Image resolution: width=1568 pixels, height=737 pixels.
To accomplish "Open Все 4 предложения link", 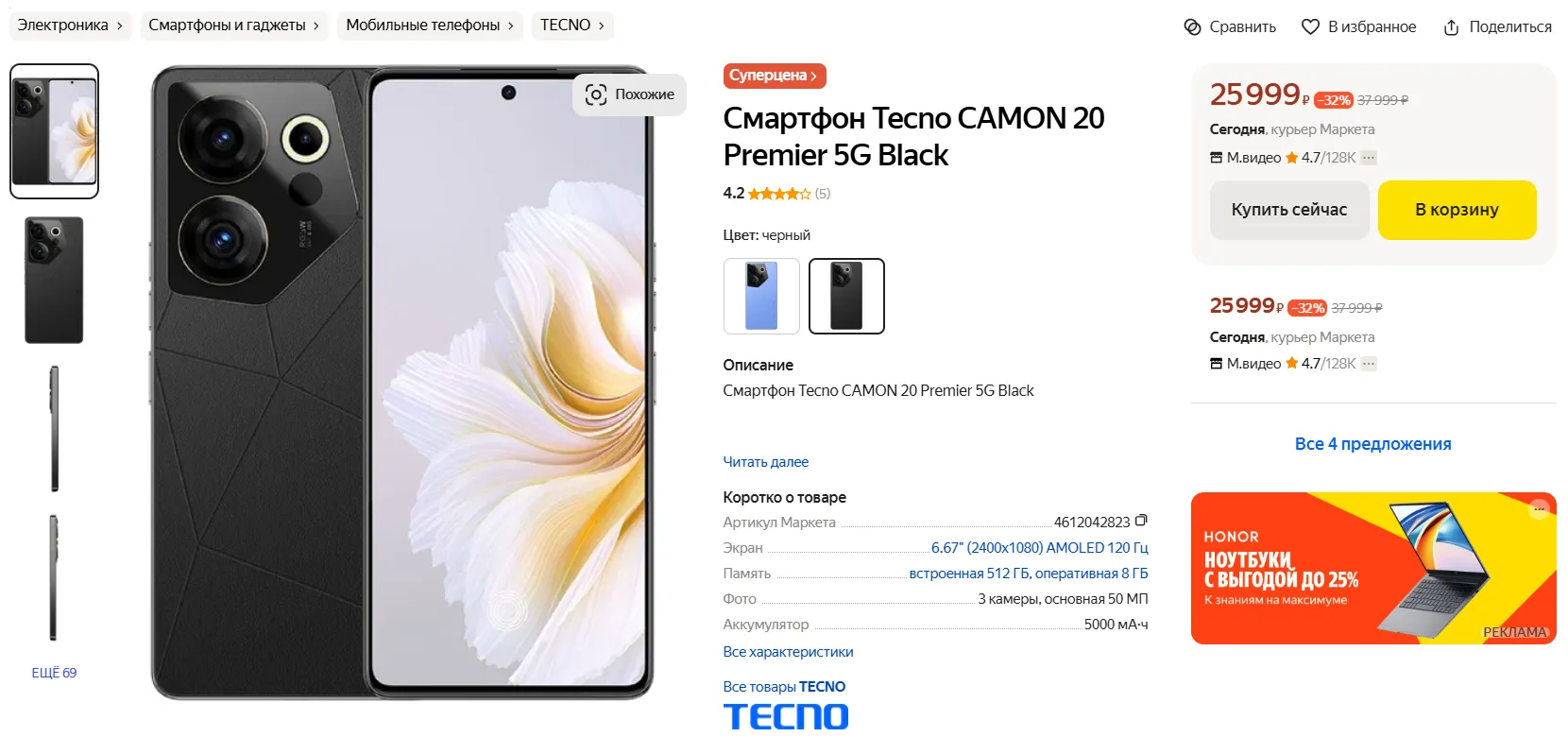I will (x=1372, y=444).
